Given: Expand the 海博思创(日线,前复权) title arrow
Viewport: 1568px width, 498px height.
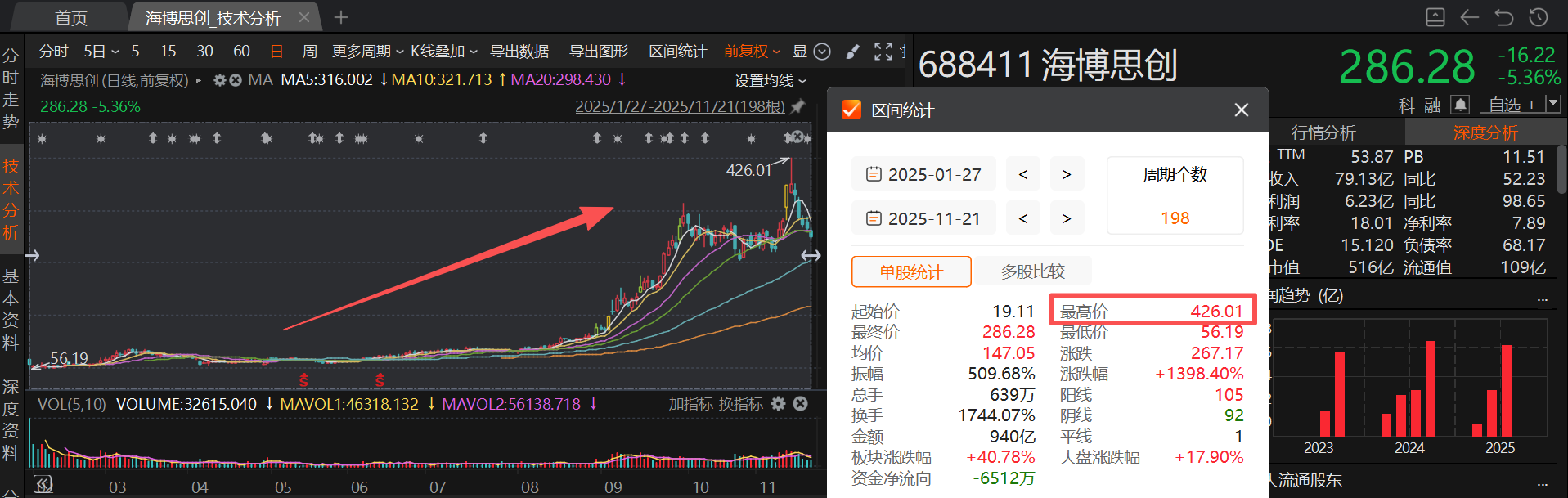Looking at the screenshot, I should coord(198,81).
